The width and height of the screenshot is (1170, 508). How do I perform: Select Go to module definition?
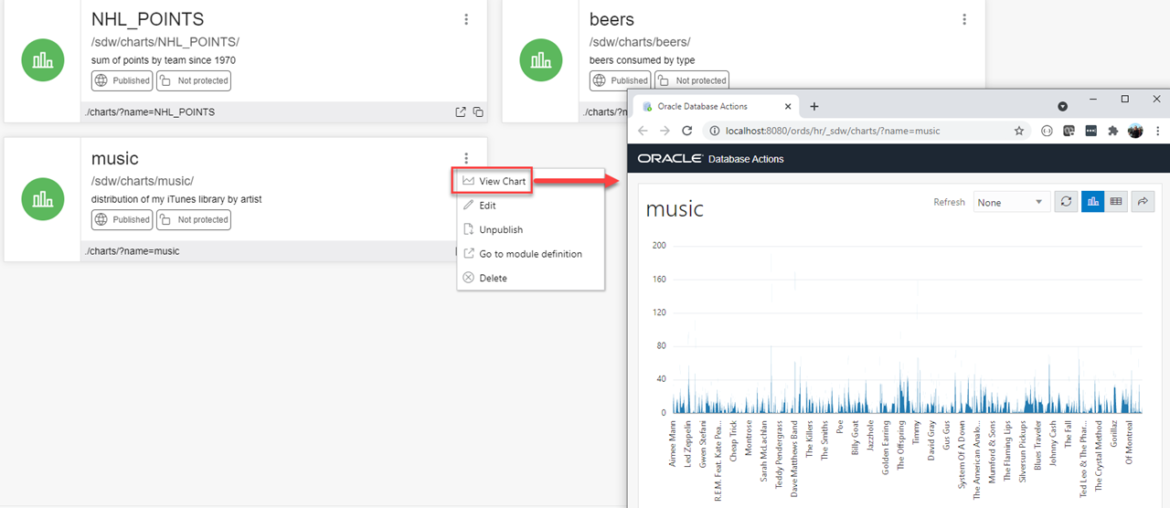[530, 254]
